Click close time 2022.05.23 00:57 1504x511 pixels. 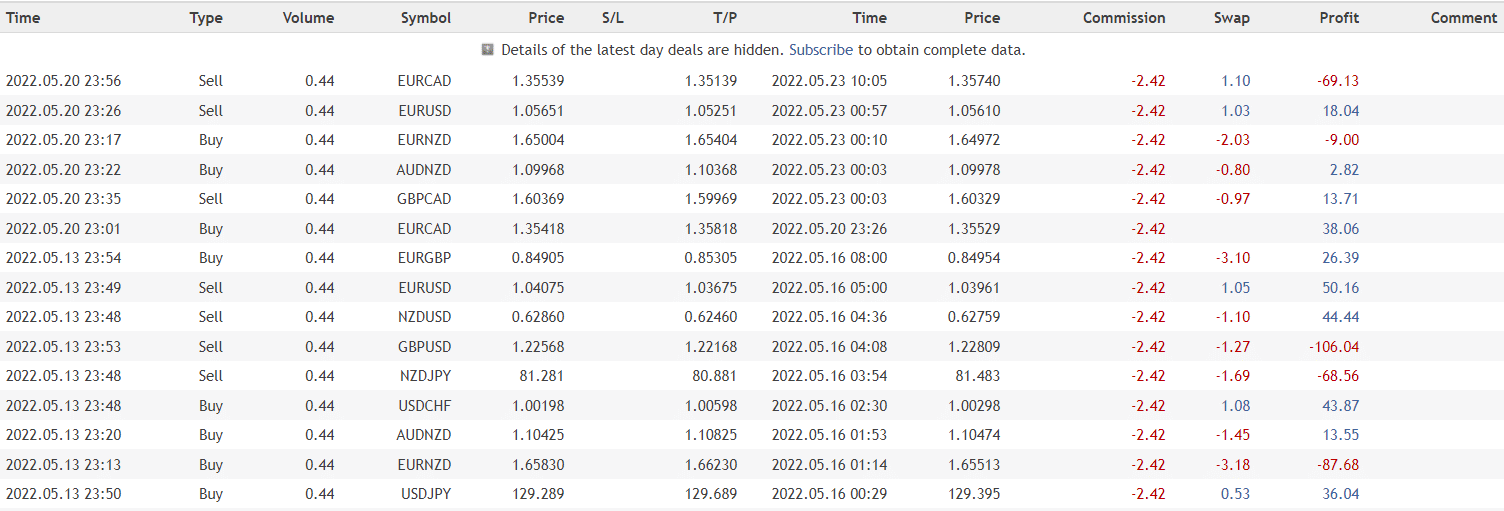pyautogui.click(x=829, y=111)
